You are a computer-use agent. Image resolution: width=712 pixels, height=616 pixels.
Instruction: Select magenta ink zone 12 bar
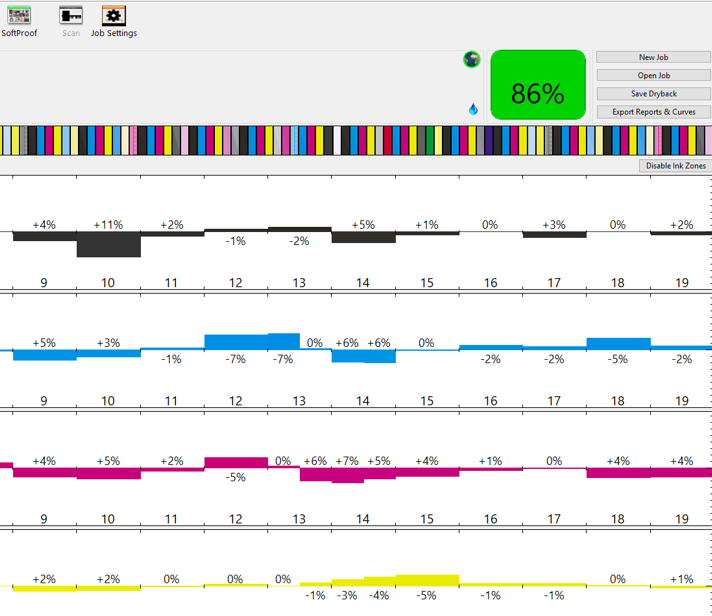[x=236, y=463]
